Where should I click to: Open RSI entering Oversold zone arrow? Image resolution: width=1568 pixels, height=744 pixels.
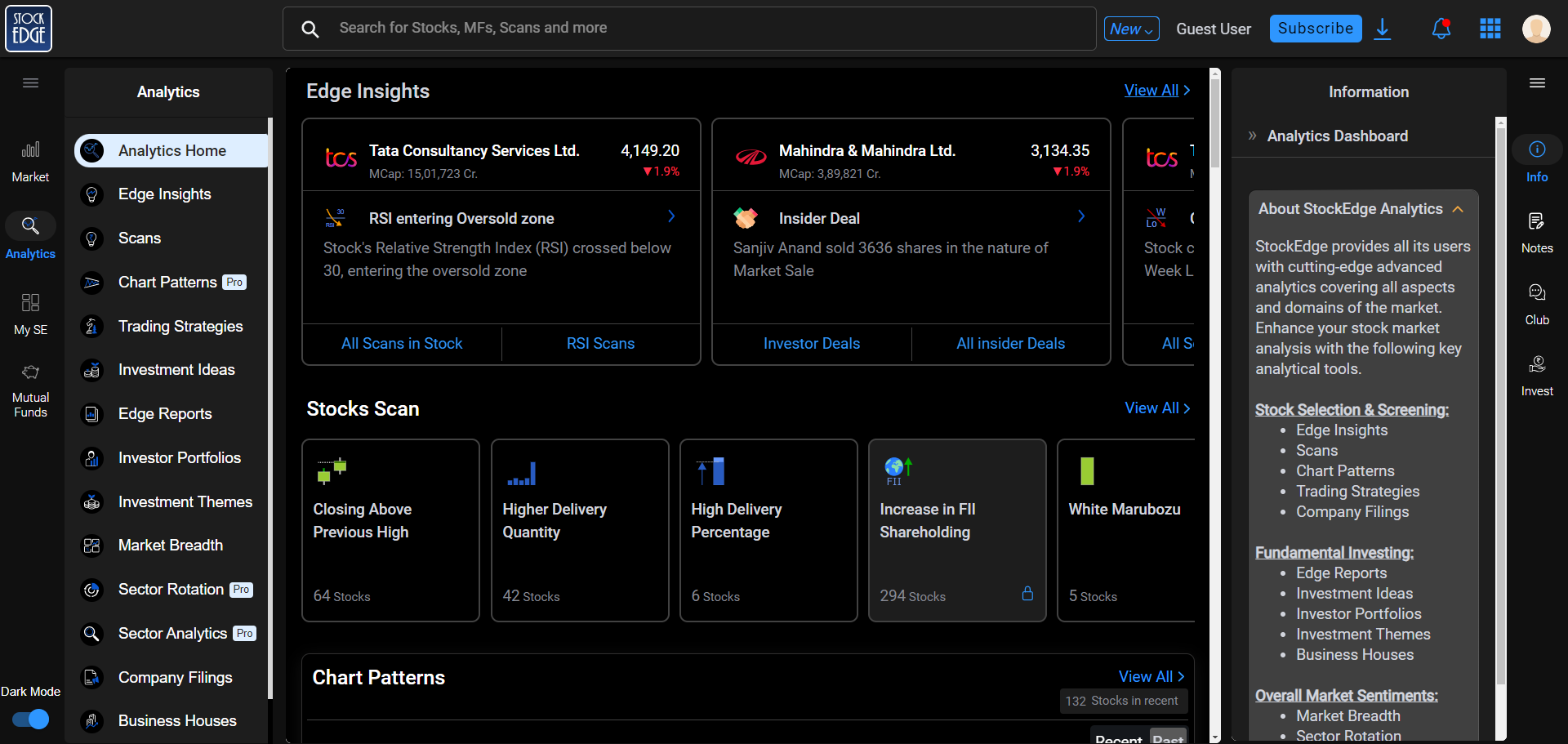(x=671, y=216)
